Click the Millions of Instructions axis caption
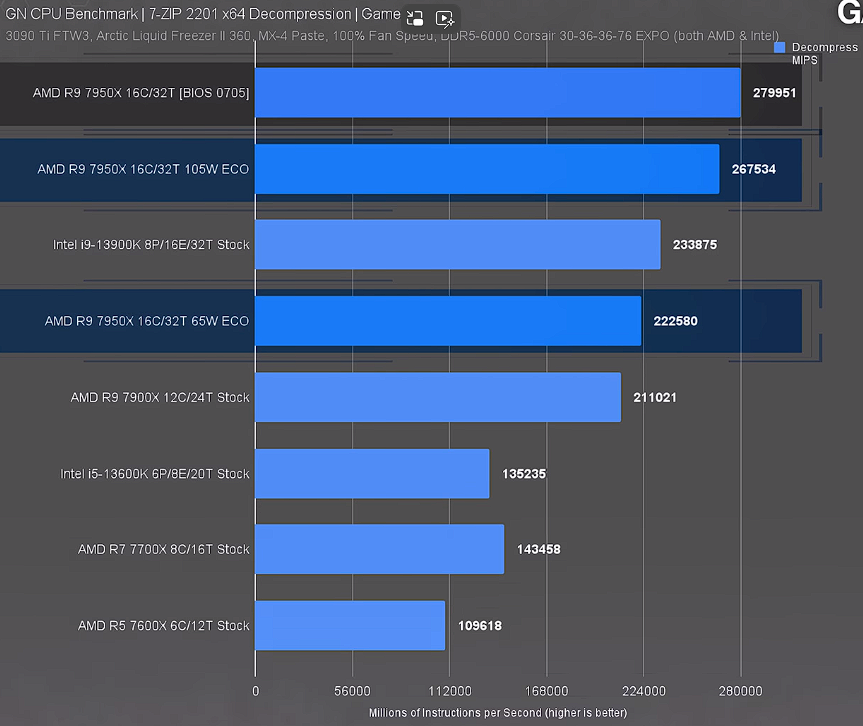 (x=498, y=712)
